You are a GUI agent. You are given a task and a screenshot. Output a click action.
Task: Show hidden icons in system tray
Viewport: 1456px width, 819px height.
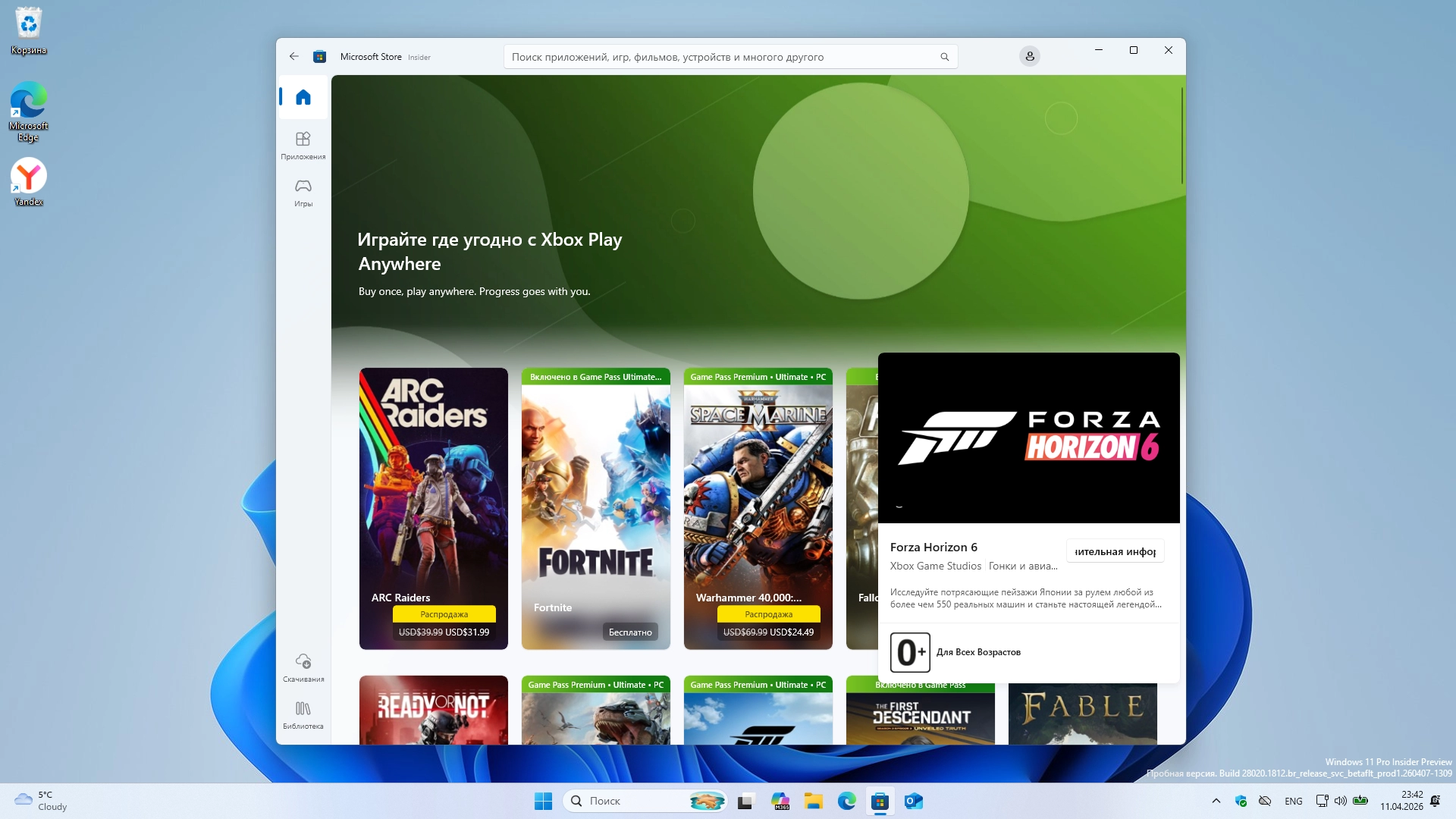(1216, 801)
